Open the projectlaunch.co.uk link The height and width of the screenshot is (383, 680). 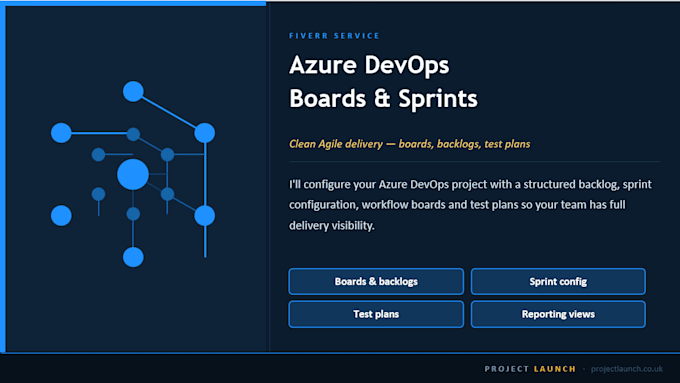627,369
